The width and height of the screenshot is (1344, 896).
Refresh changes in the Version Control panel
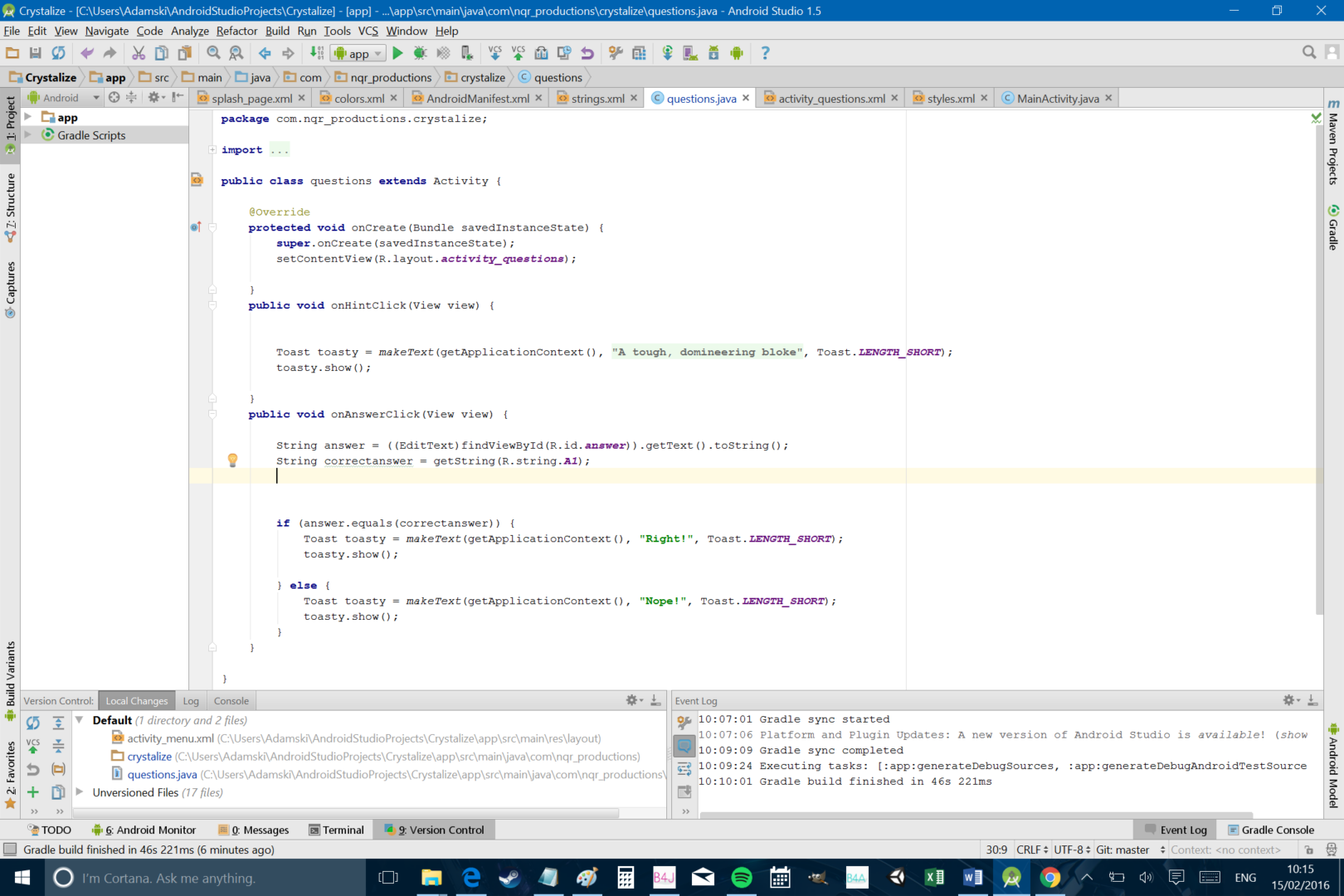click(x=33, y=723)
